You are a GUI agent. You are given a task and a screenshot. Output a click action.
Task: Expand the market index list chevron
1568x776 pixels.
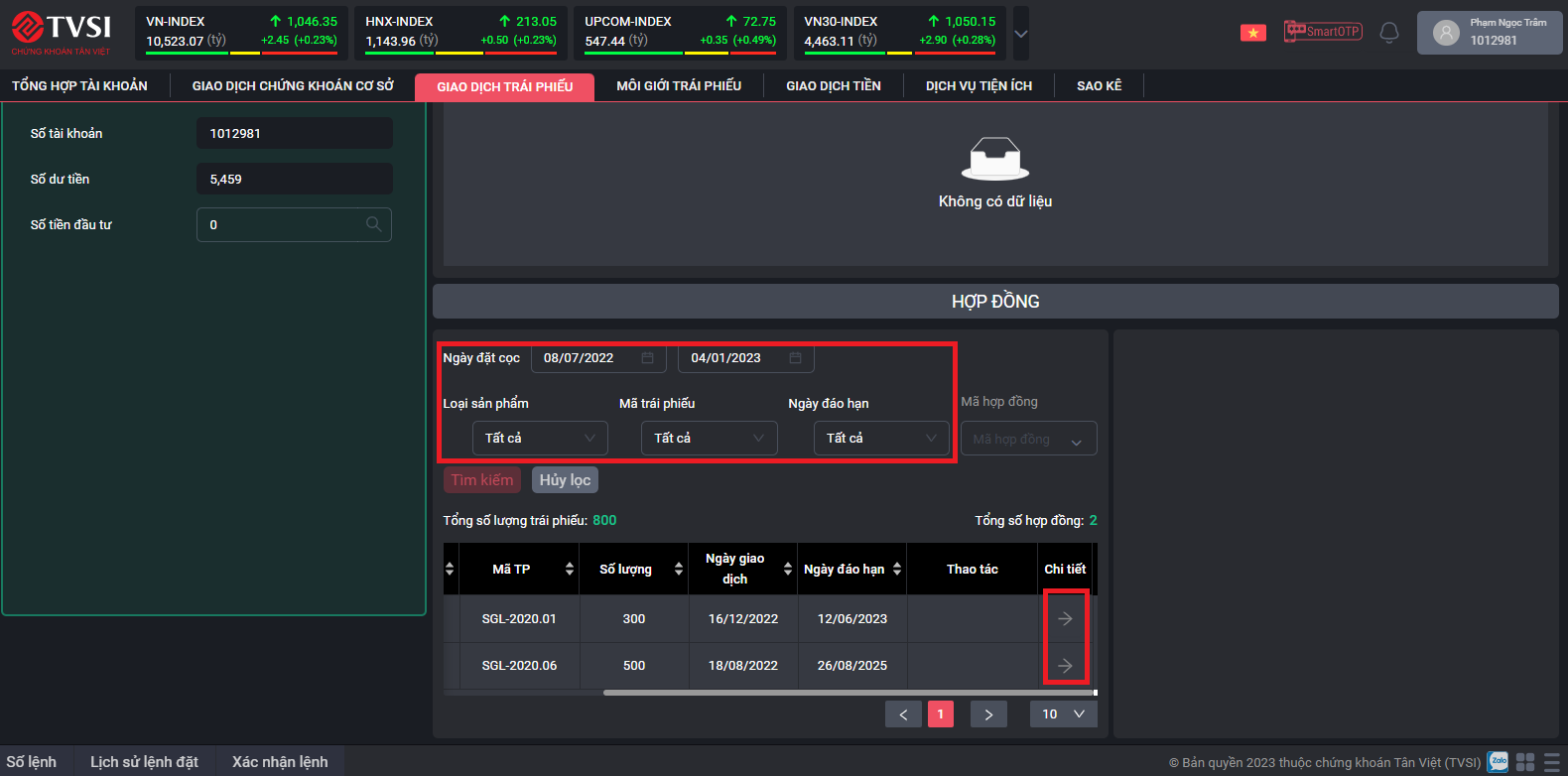point(1021,34)
